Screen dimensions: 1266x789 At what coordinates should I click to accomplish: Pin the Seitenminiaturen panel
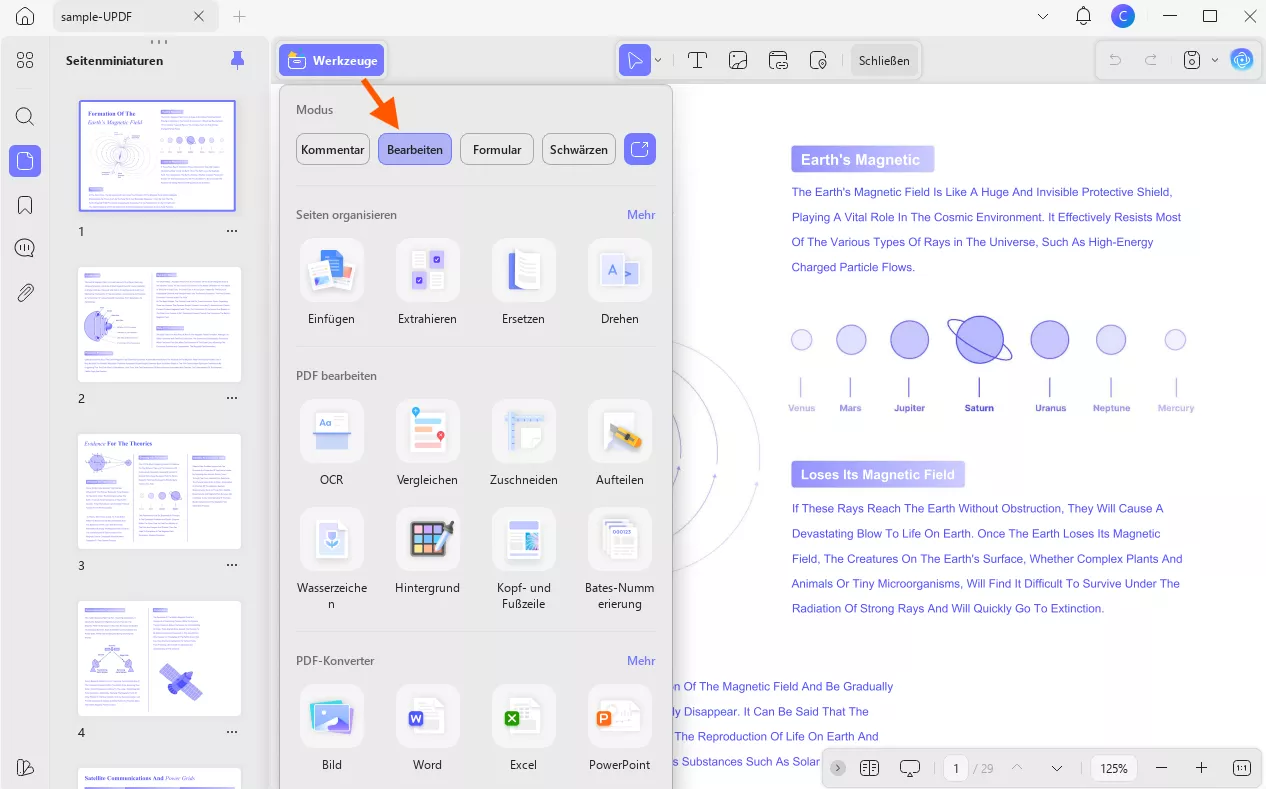click(237, 60)
